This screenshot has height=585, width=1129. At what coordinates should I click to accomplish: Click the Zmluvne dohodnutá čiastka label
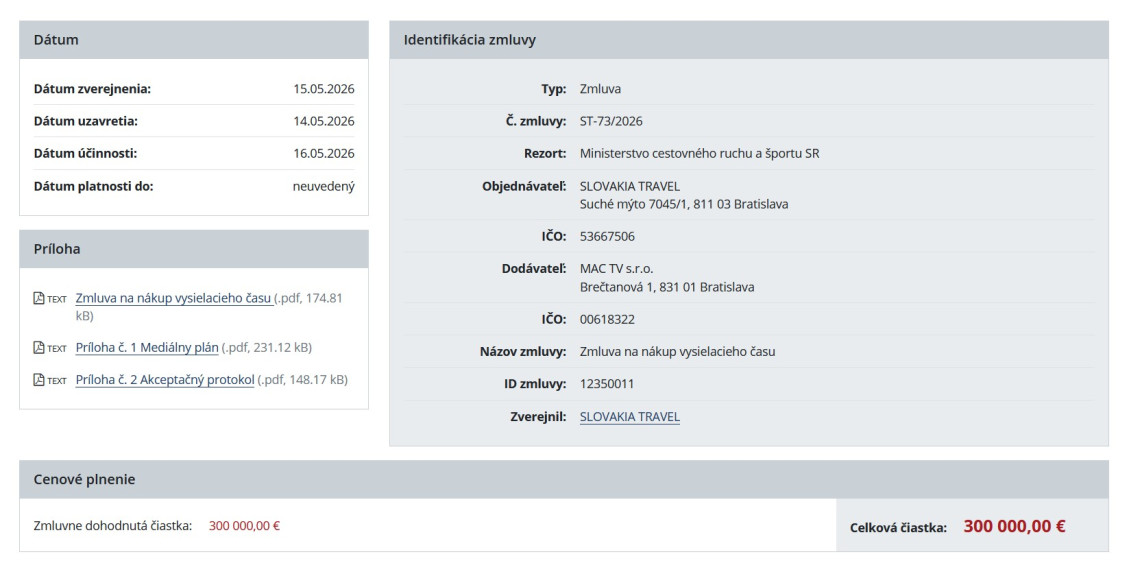click(113, 526)
